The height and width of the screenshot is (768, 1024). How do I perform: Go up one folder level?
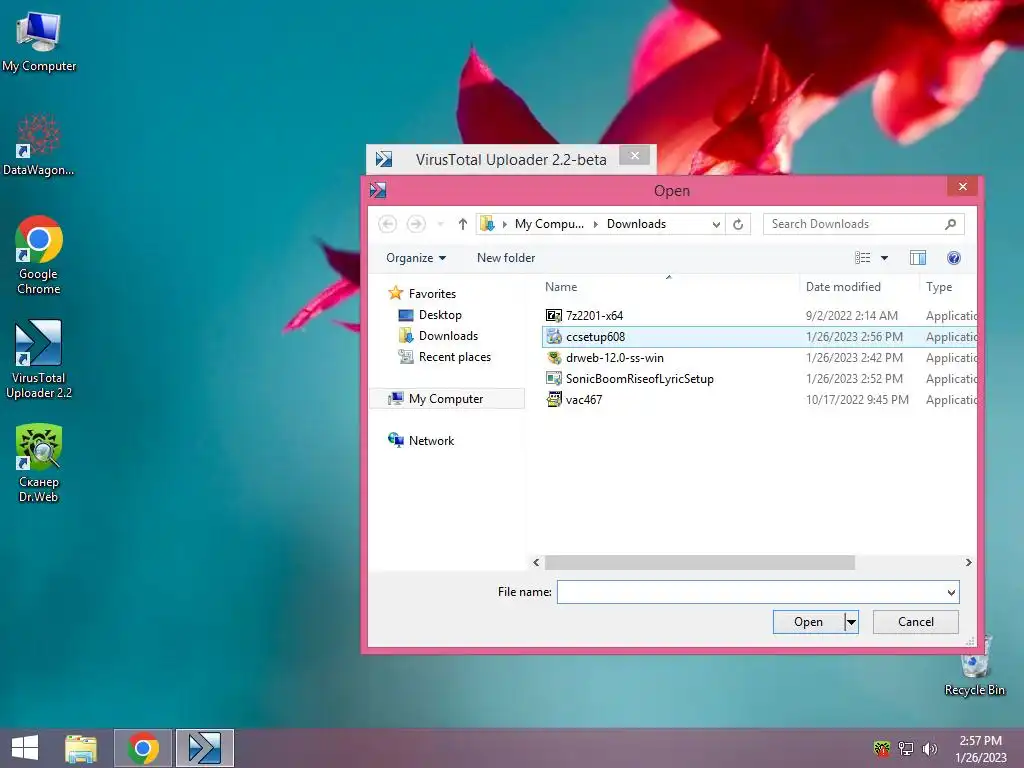462,224
